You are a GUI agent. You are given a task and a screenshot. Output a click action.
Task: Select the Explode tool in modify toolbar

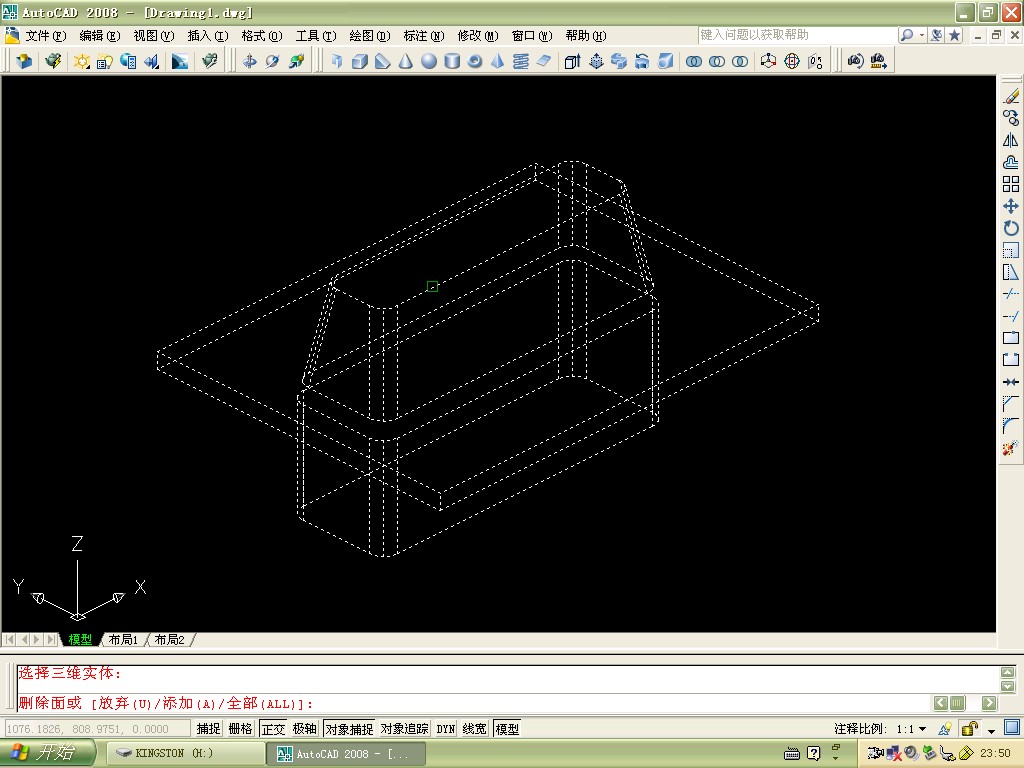(x=1011, y=448)
